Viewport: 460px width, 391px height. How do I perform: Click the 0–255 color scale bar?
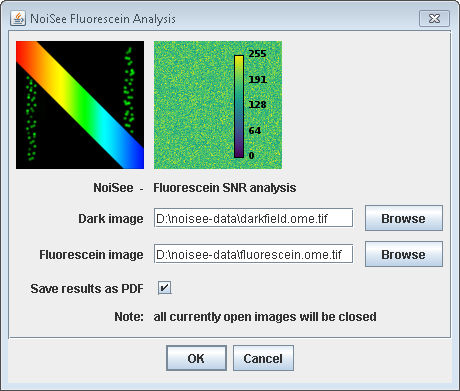(x=239, y=106)
